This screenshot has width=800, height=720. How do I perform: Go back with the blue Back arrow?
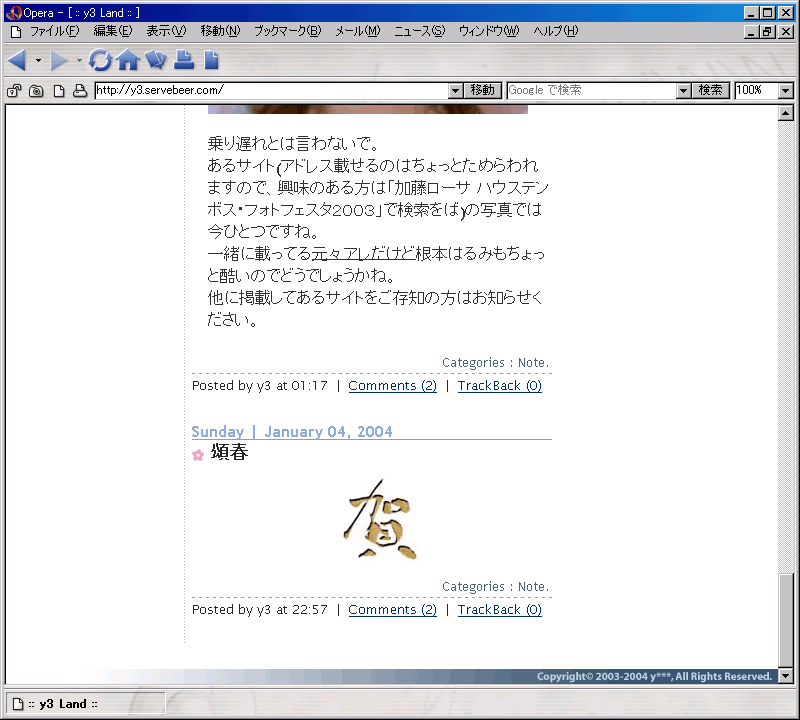[x=17, y=60]
